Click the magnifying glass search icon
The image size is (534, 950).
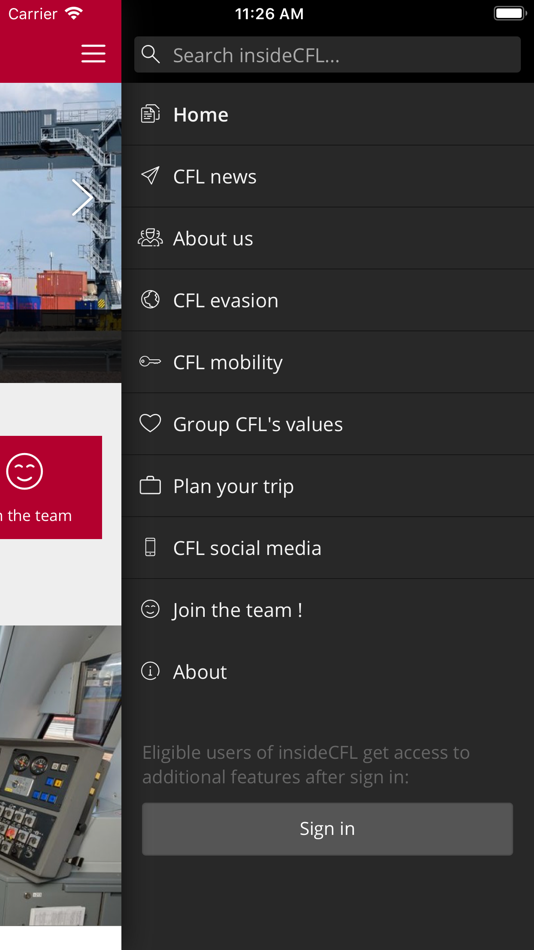pos(150,55)
